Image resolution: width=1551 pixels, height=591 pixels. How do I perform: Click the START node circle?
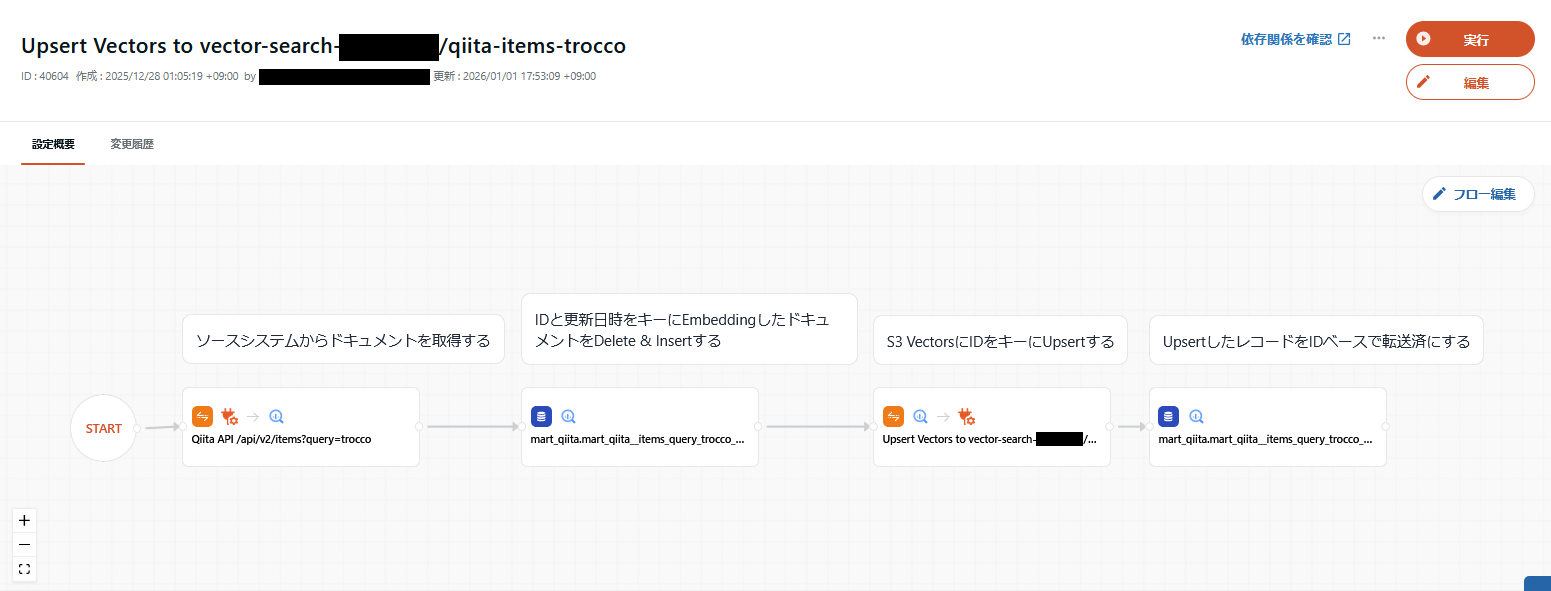point(103,428)
